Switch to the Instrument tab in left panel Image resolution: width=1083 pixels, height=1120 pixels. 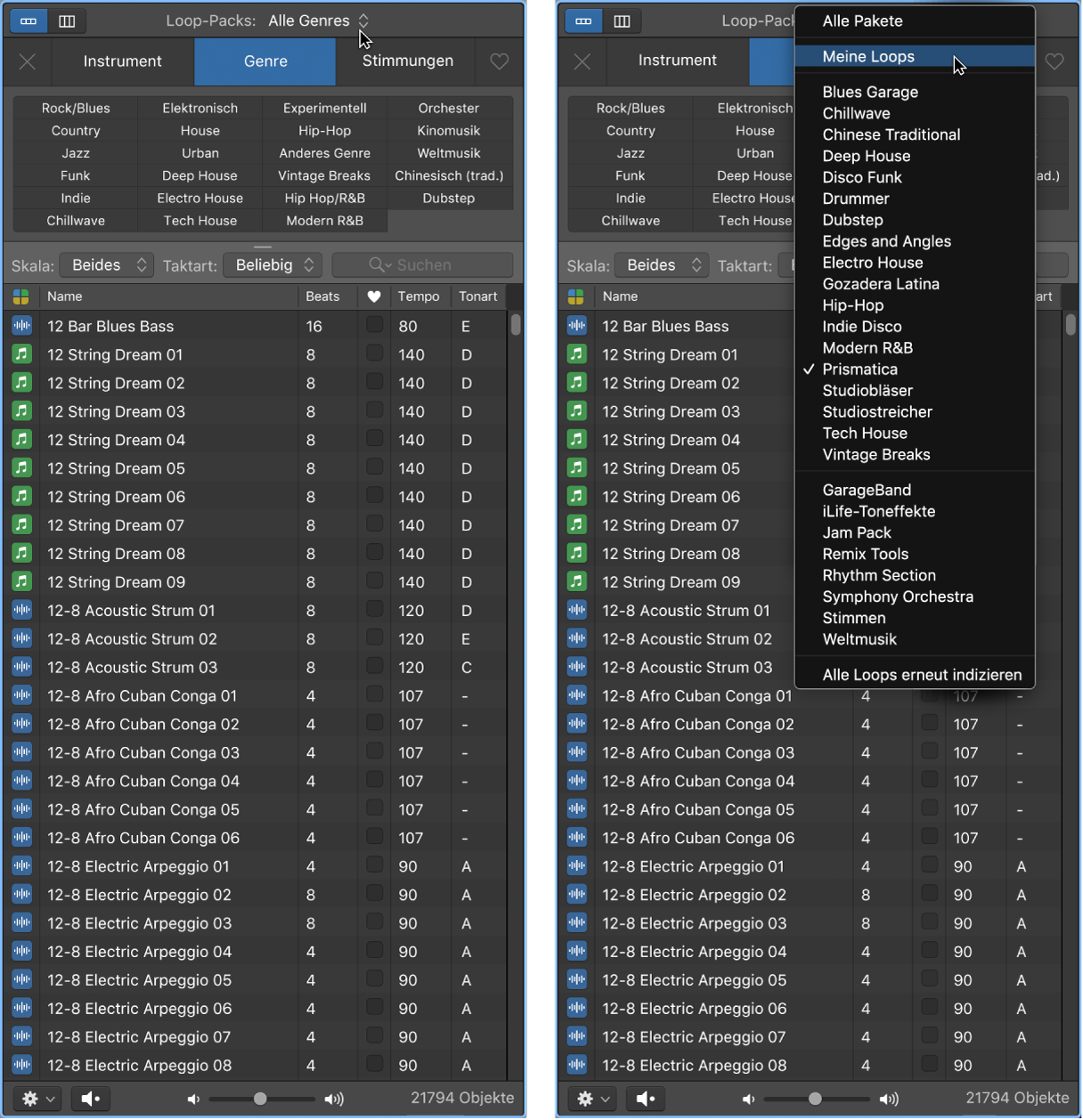pos(123,61)
